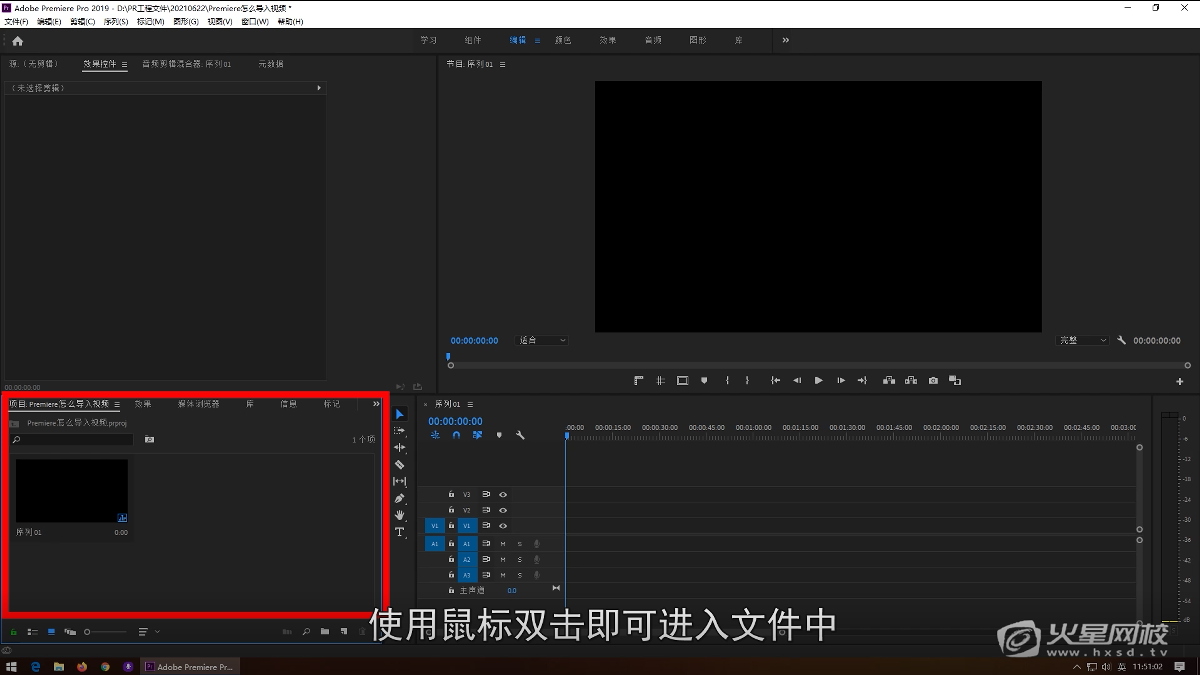The height and width of the screenshot is (675, 1200).
Task: Click the Extract button
Action: point(911,380)
